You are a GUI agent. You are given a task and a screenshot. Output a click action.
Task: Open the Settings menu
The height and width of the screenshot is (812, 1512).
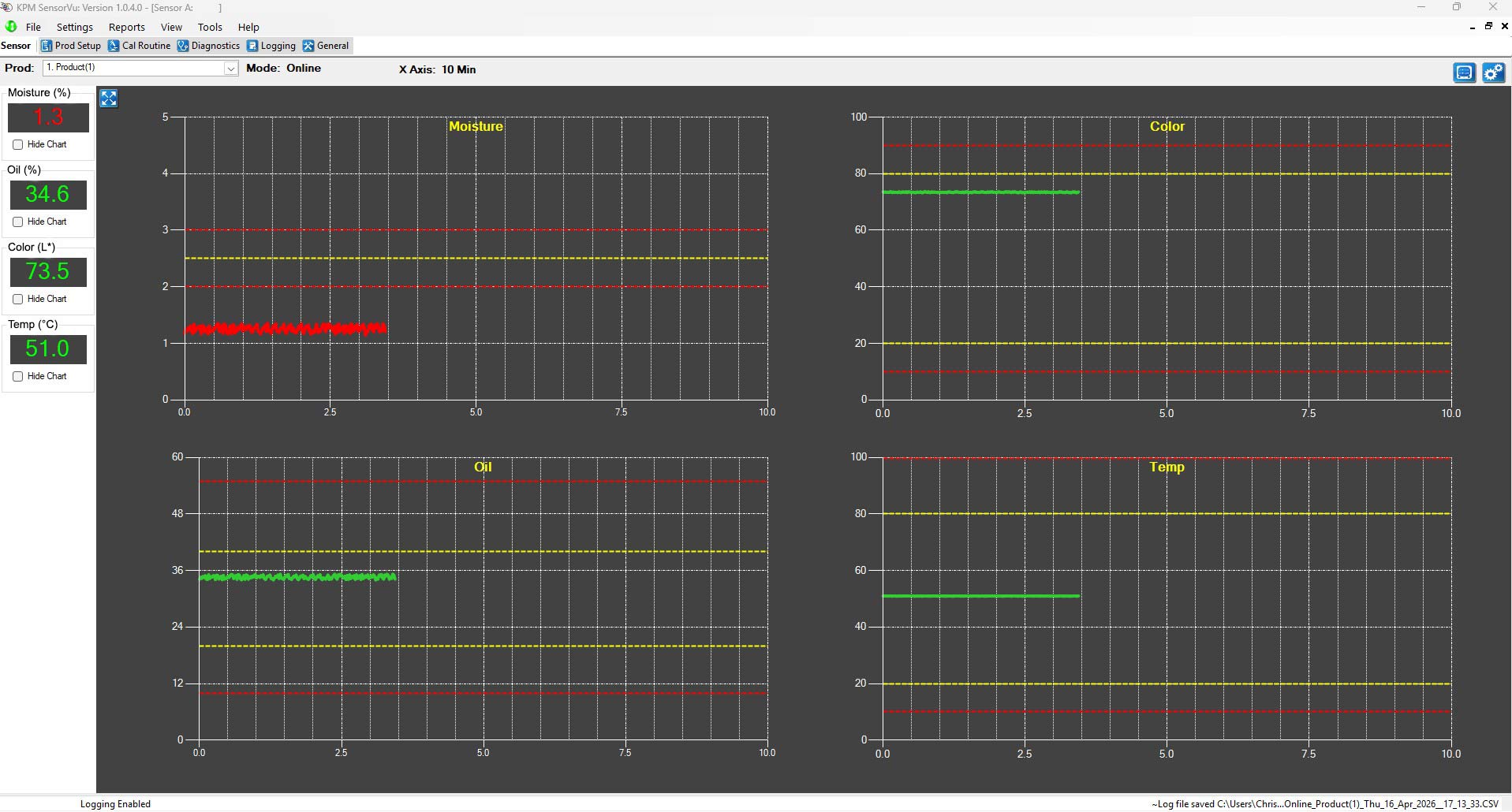75,27
